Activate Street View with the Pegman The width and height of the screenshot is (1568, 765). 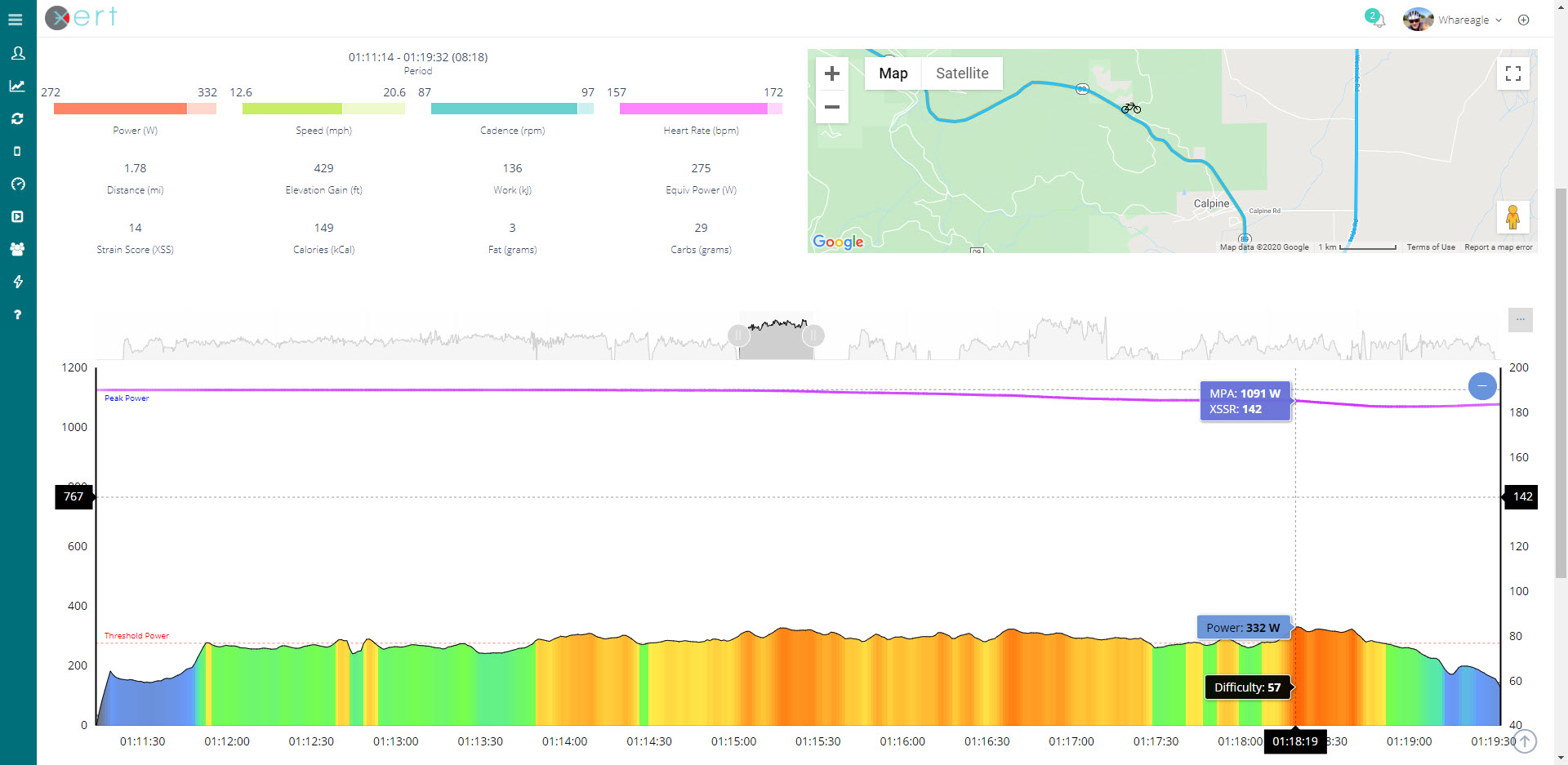[1513, 216]
